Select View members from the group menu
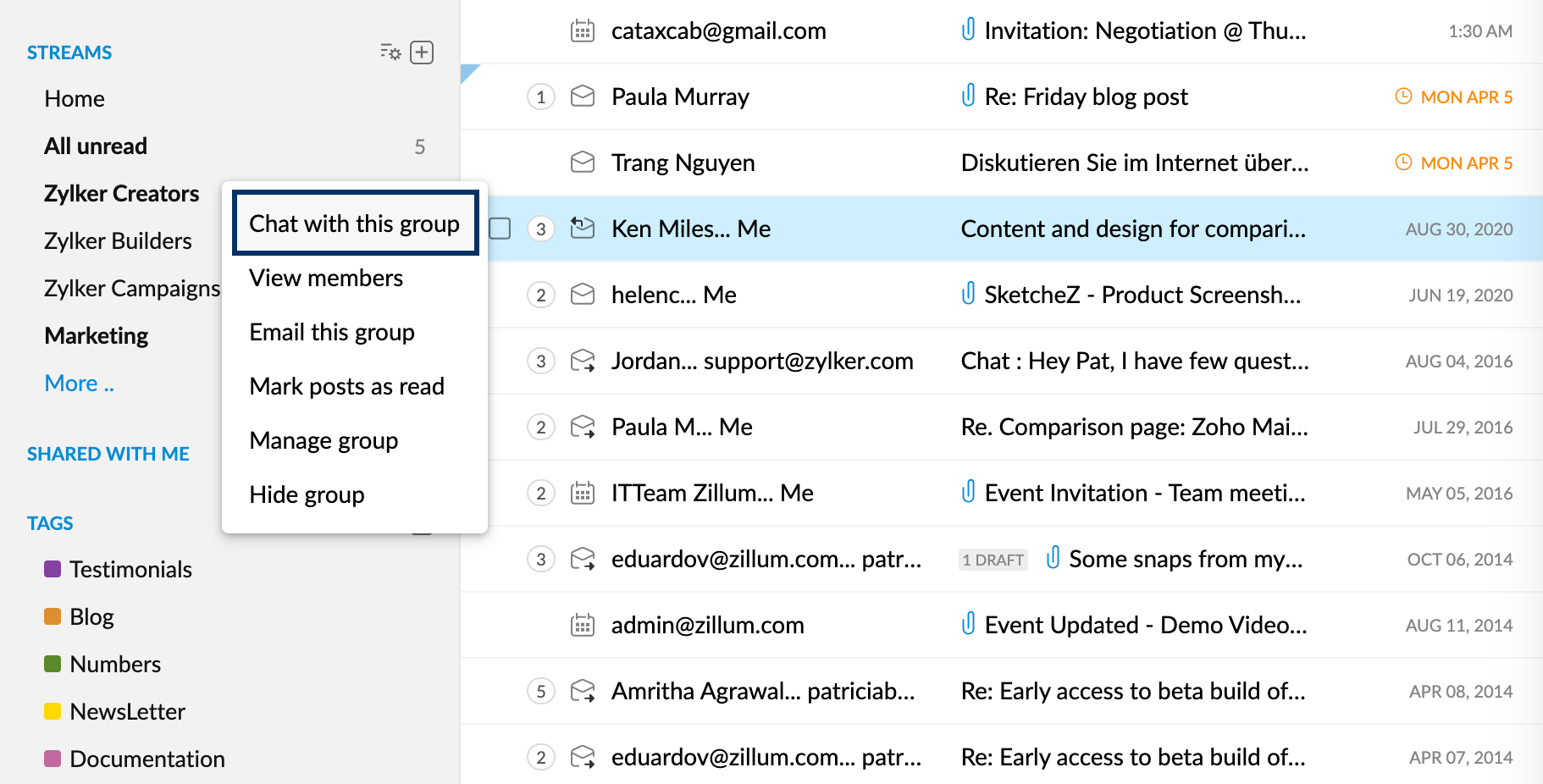This screenshot has height=784, width=1543. click(x=325, y=278)
